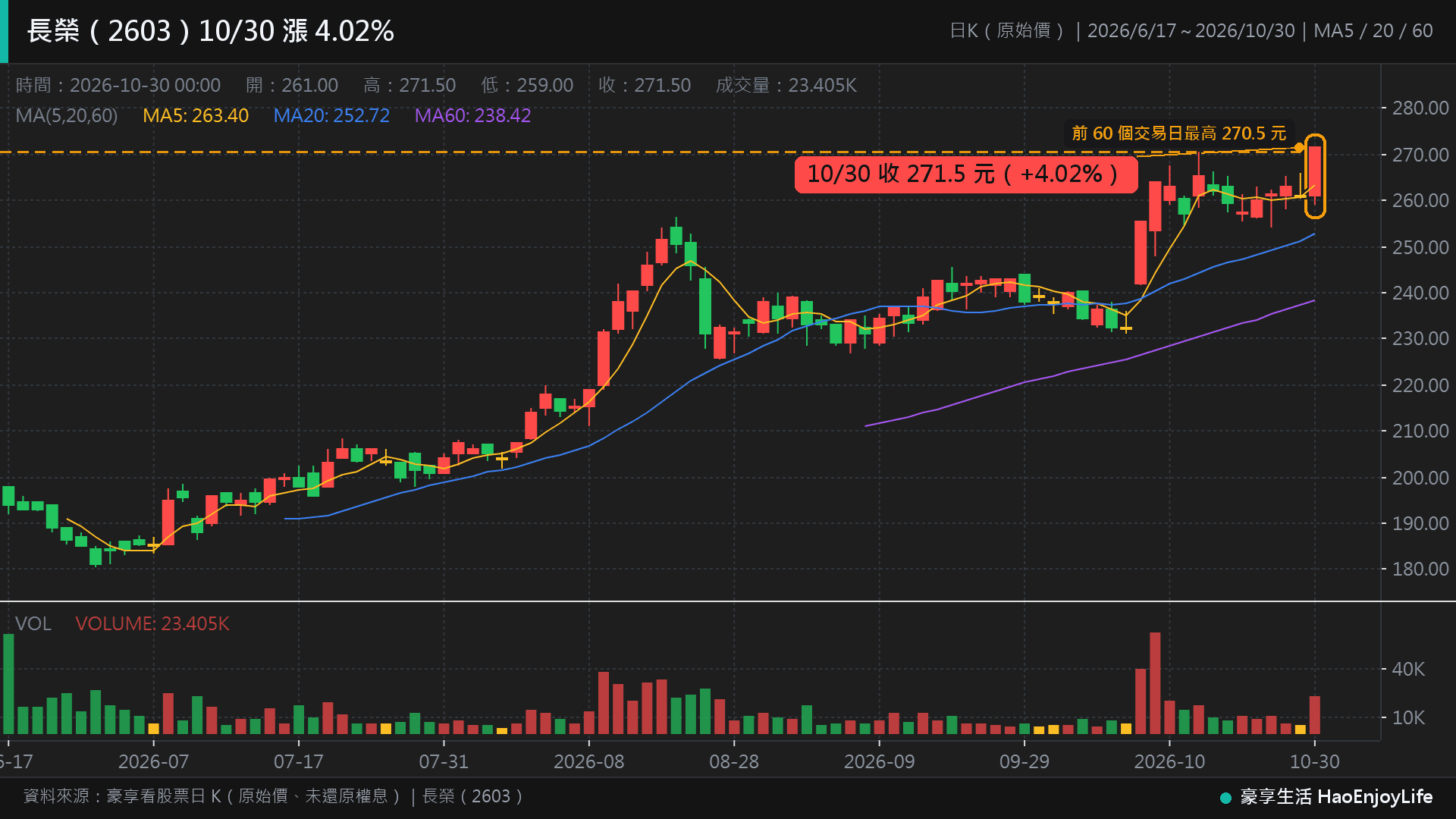Click the 收：271.50 close price
Viewport: 1456px width, 819px height.
tap(645, 86)
